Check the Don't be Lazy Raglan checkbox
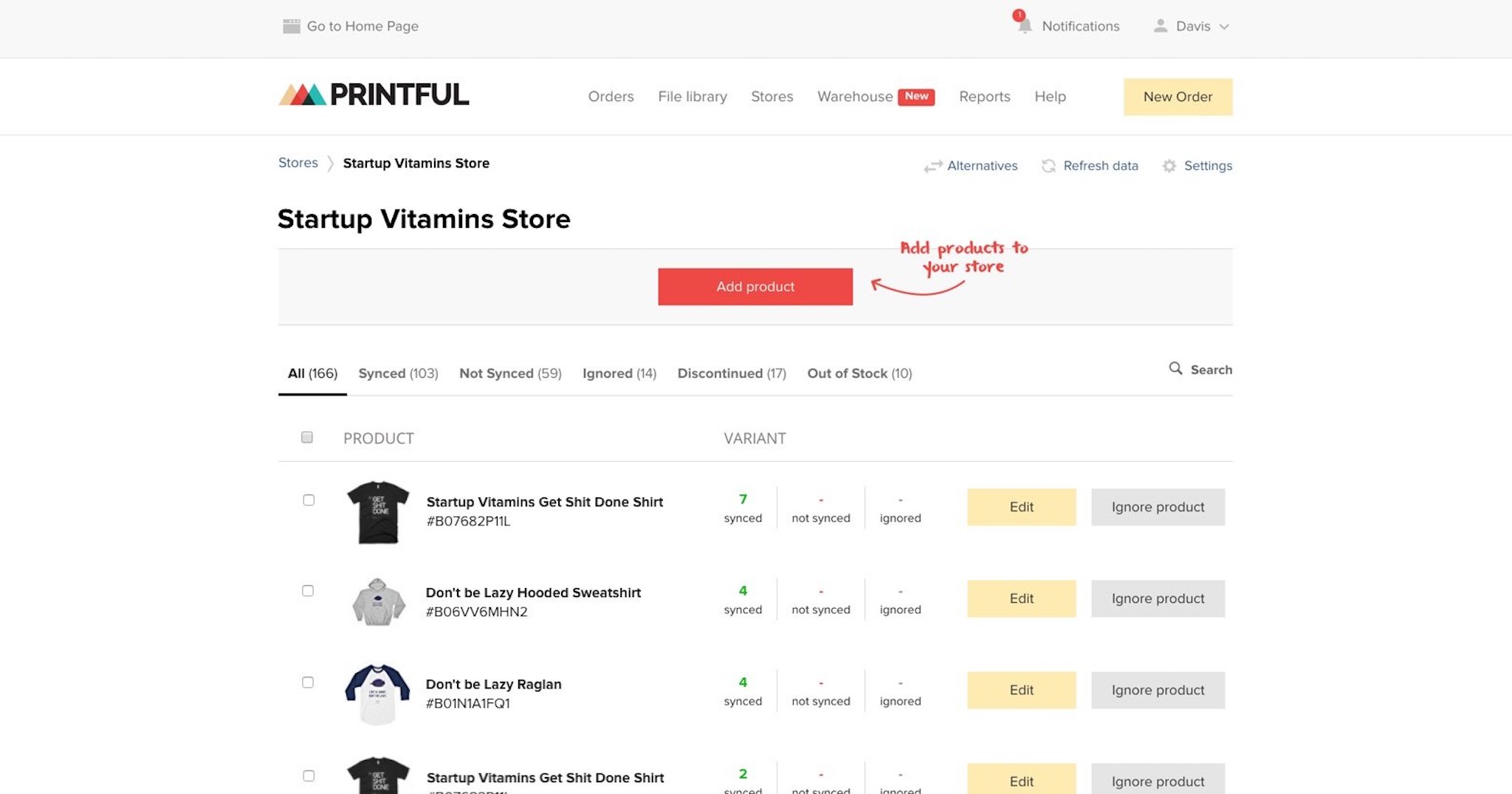This screenshot has width=1512, height=794. coord(308,682)
